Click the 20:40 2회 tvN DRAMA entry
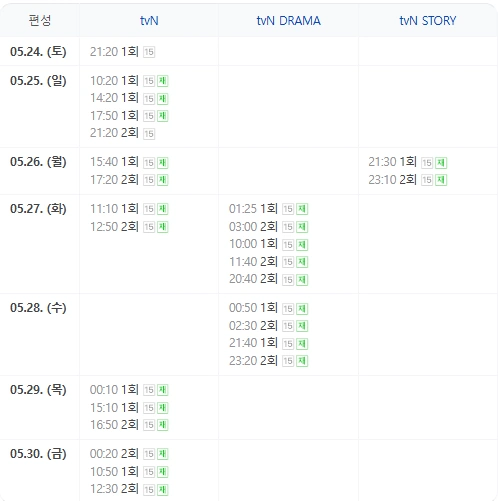Screen dimensions: 498x501 tap(253, 279)
